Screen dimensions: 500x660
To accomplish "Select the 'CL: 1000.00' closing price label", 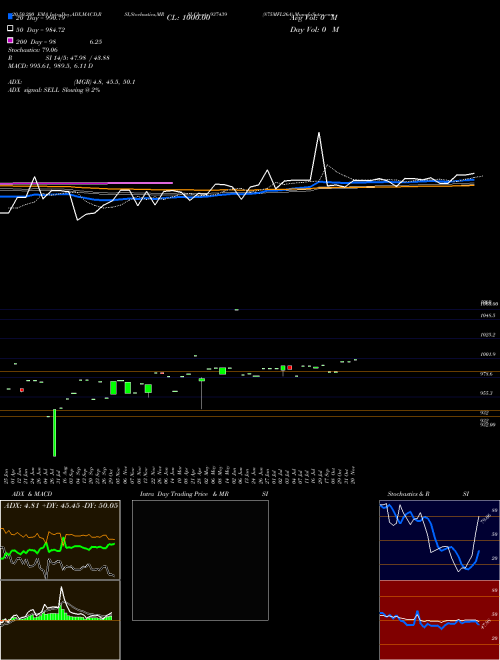I will pyautogui.click(x=188, y=18).
